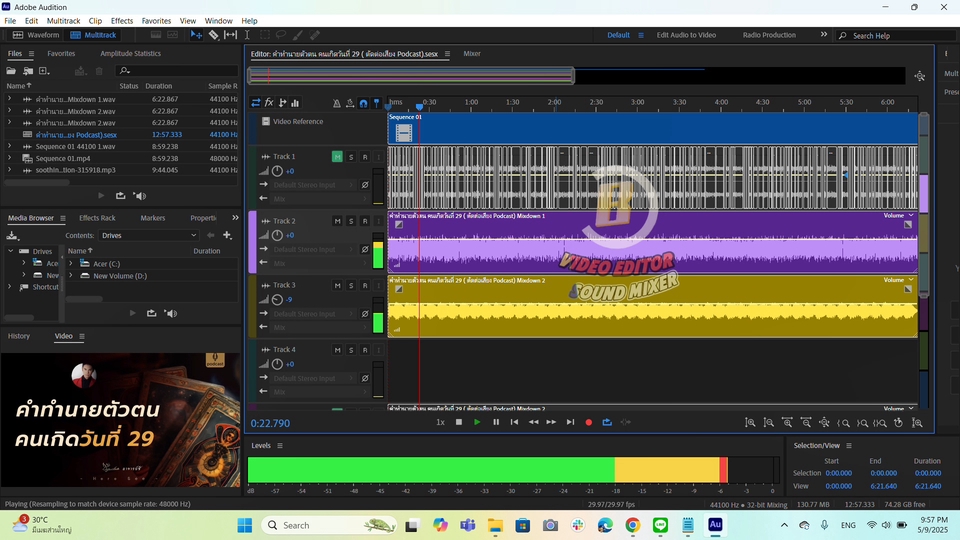The width and height of the screenshot is (960, 540).
Task: Toggle snapping magnet icon in the editor
Action: coord(363,103)
